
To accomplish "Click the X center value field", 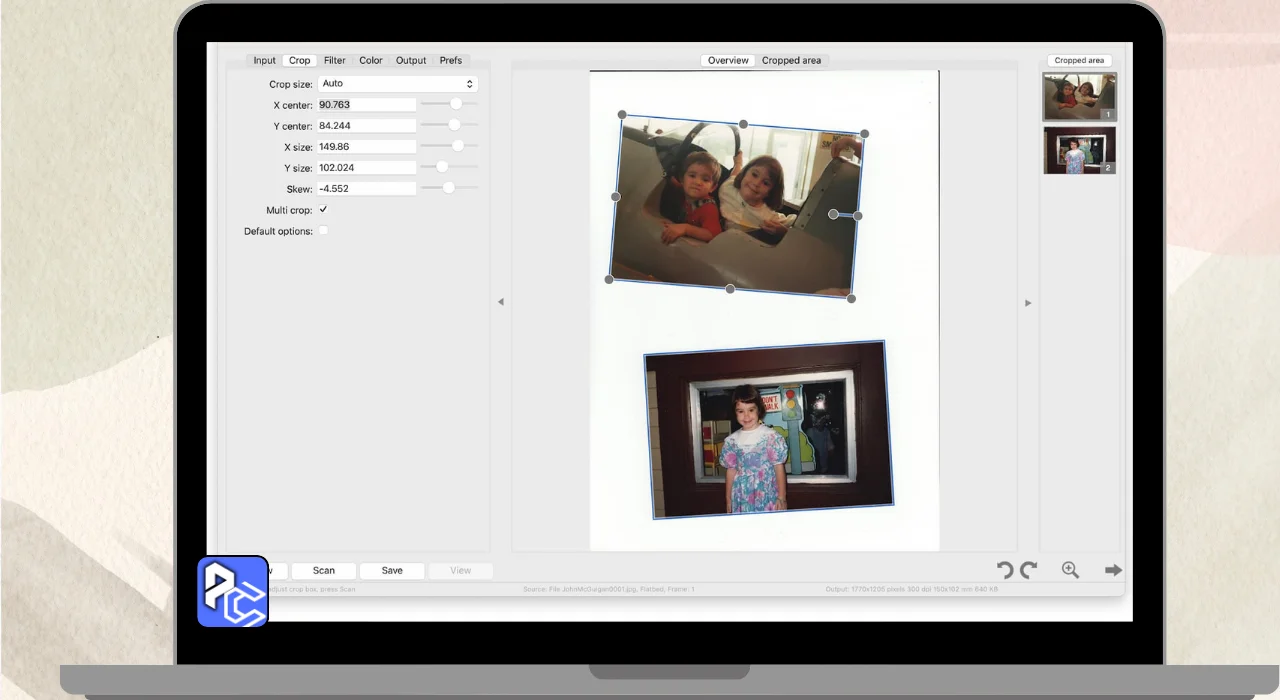I will (366, 105).
